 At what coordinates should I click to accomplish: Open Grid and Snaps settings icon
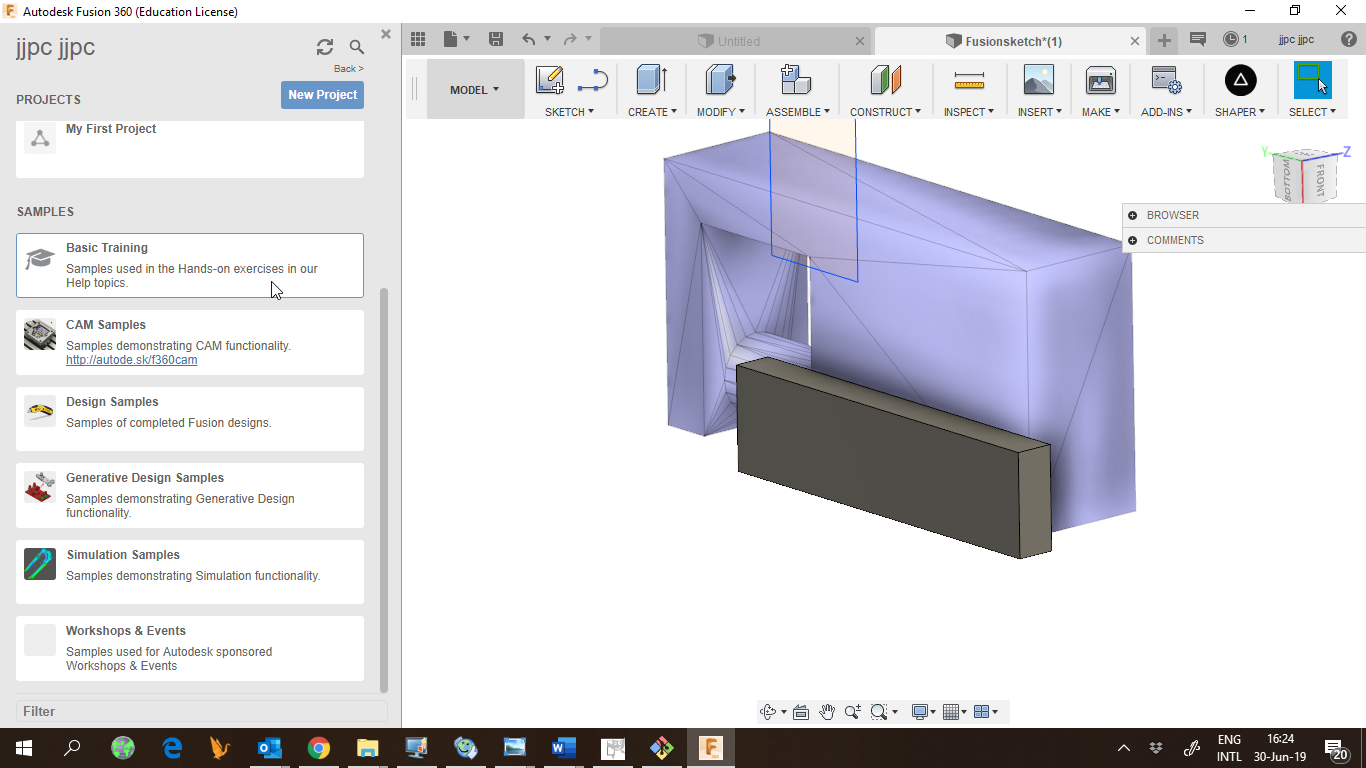[951, 712]
